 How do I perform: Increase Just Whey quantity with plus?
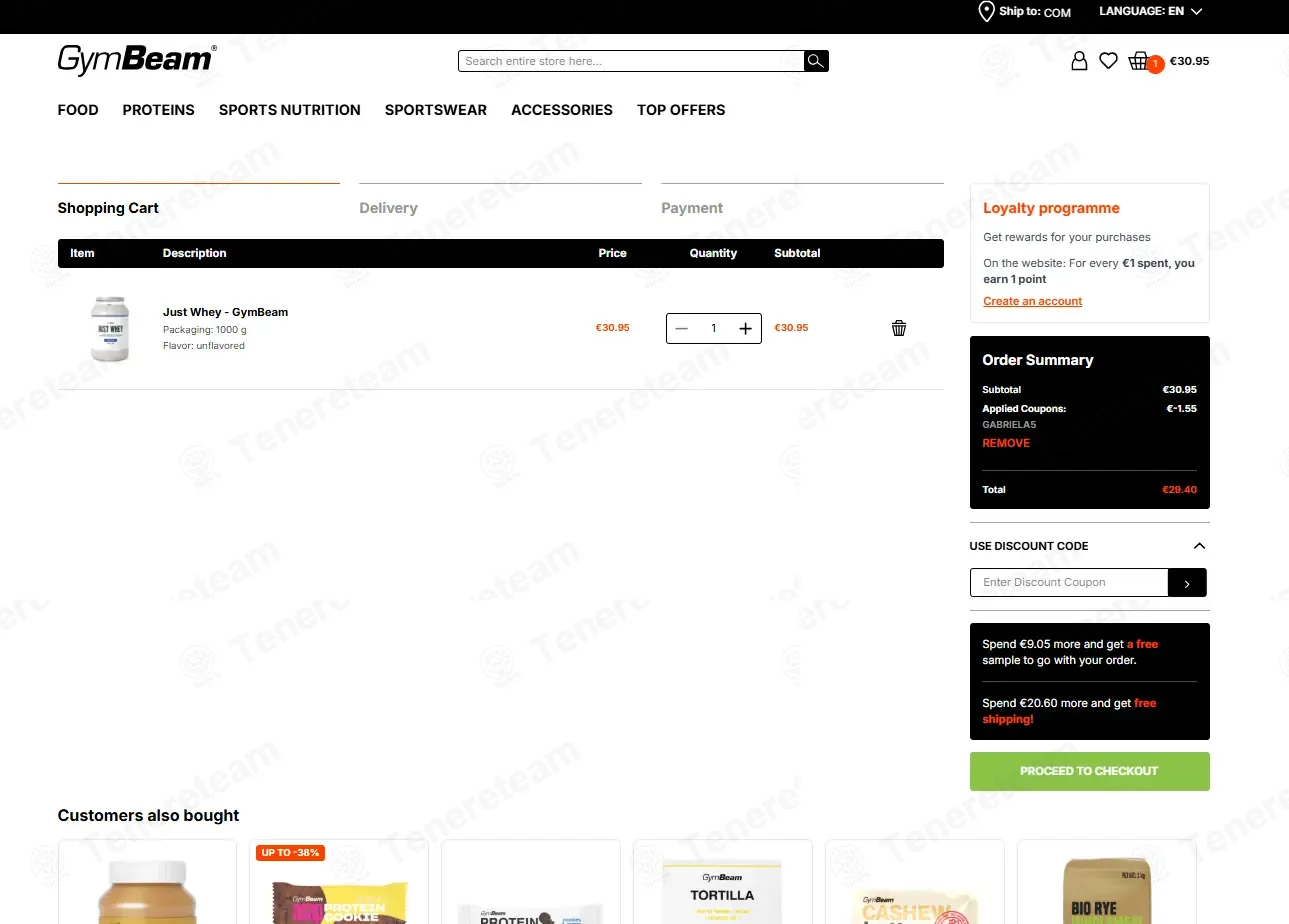click(x=745, y=328)
